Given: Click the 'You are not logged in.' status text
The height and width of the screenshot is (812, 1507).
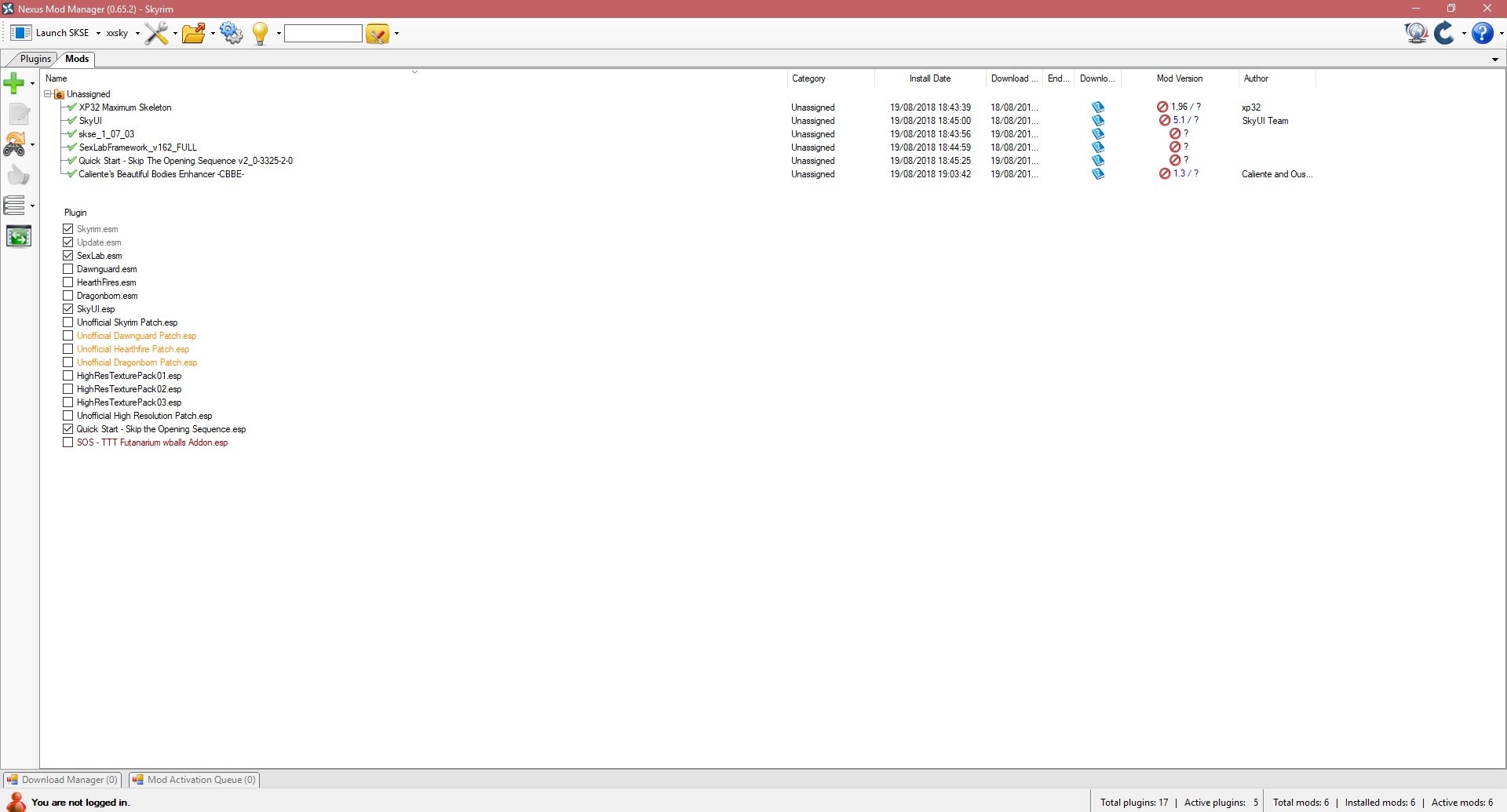Looking at the screenshot, I should tap(81, 803).
